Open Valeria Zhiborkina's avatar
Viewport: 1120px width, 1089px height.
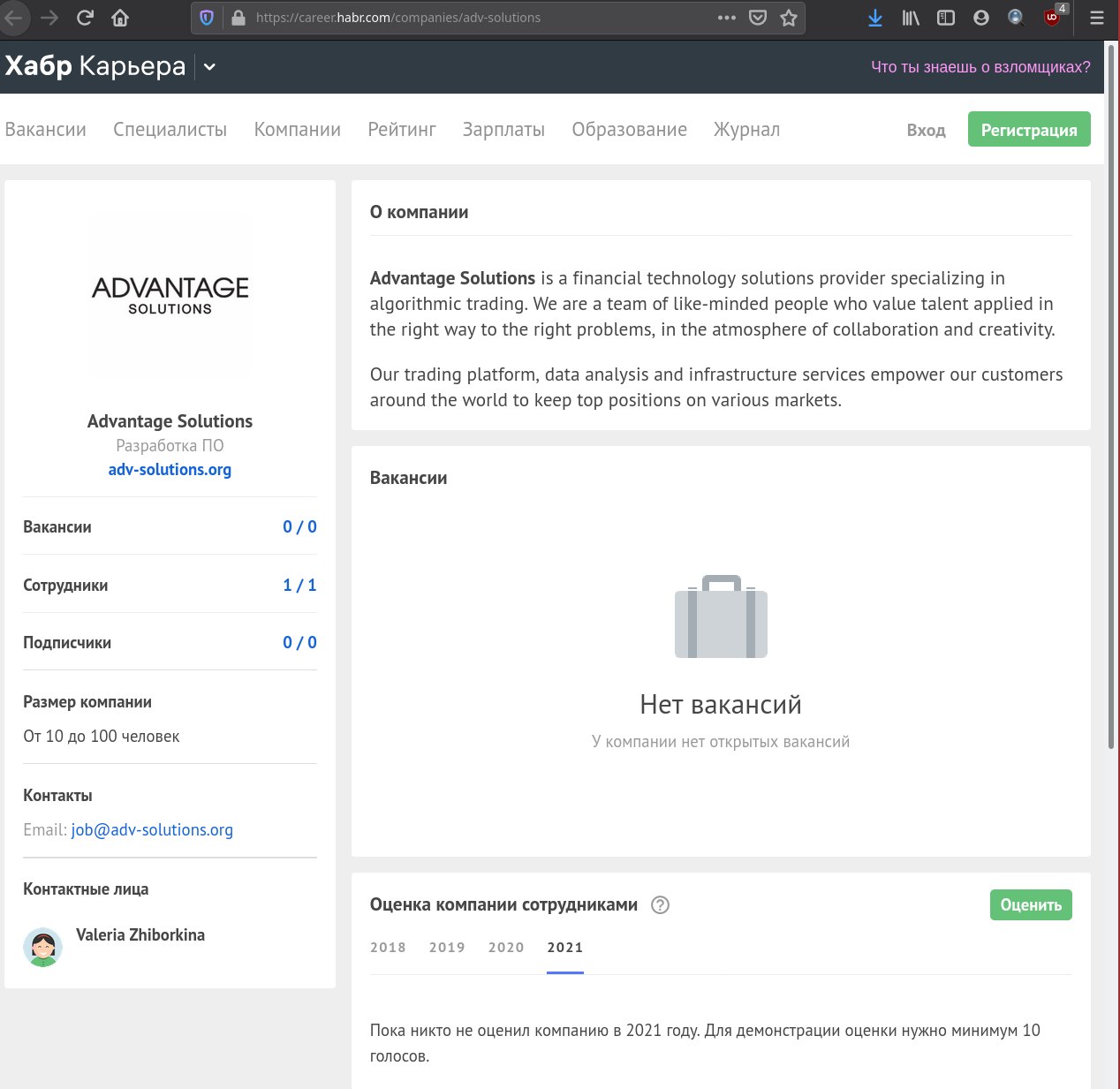(x=42, y=948)
